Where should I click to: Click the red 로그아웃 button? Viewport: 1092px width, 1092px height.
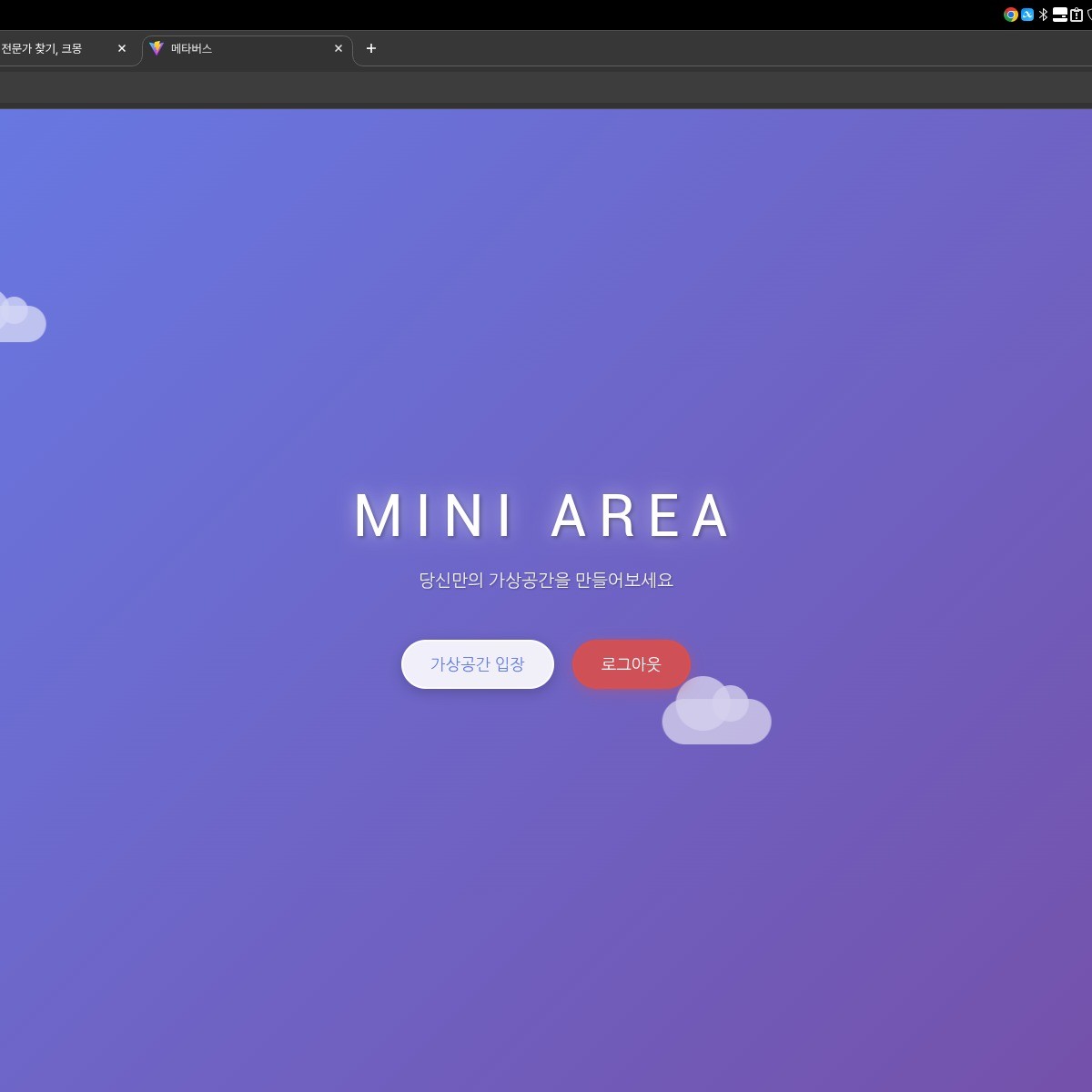631,664
